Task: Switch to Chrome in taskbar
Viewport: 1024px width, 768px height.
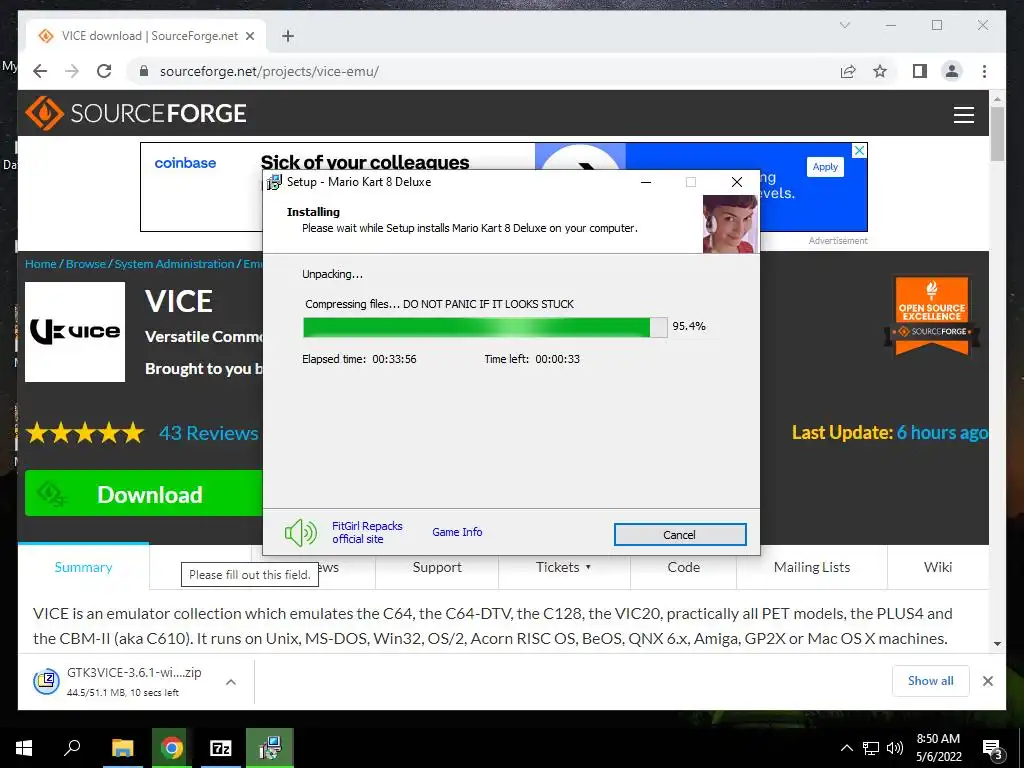Action: click(172, 748)
